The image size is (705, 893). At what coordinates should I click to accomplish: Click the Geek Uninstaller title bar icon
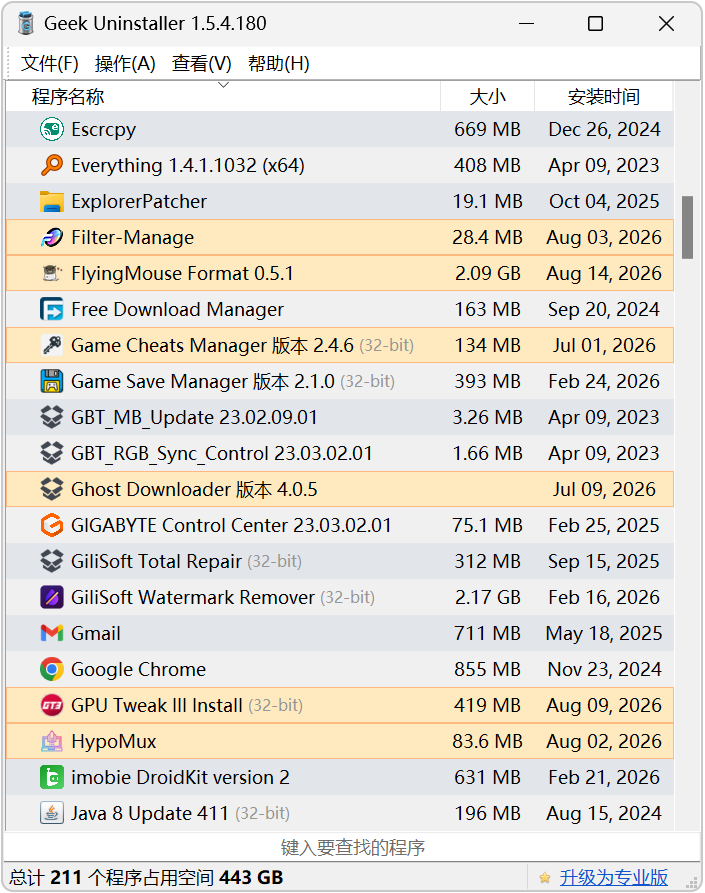coord(26,23)
